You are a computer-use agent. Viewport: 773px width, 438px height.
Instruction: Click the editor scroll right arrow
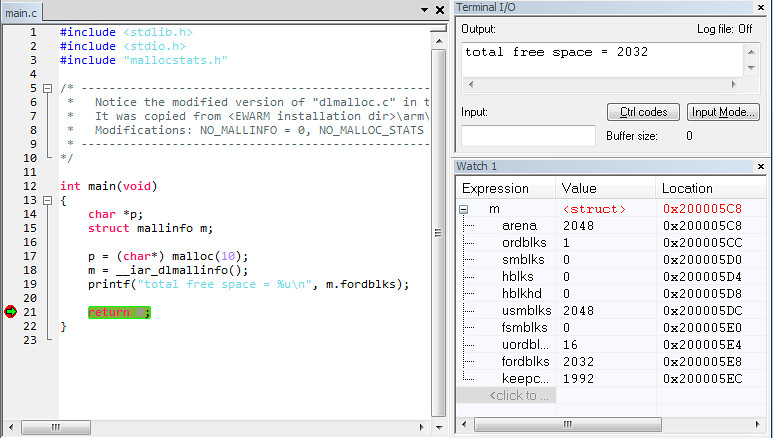coord(422,427)
